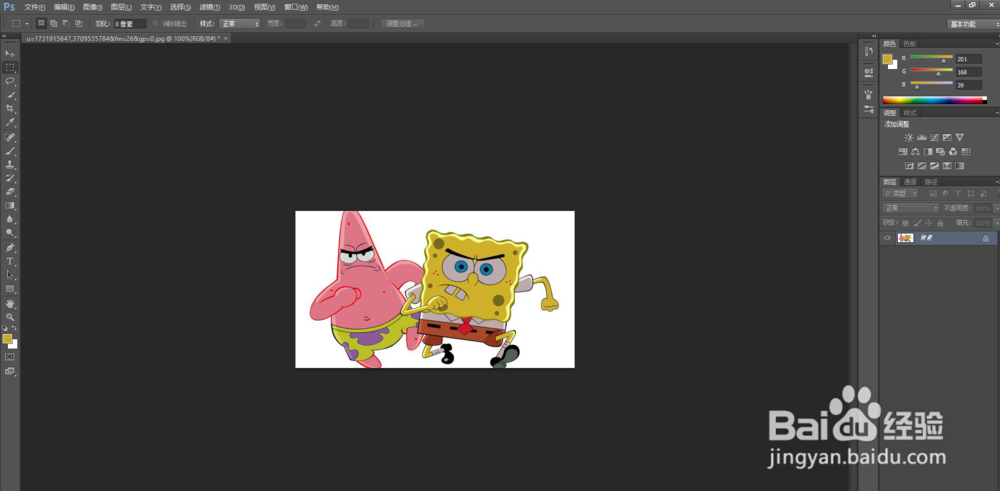Screen dimensions: 1000x491
Task: Open the layer filter 类型 dropdown
Action: click(x=901, y=193)
